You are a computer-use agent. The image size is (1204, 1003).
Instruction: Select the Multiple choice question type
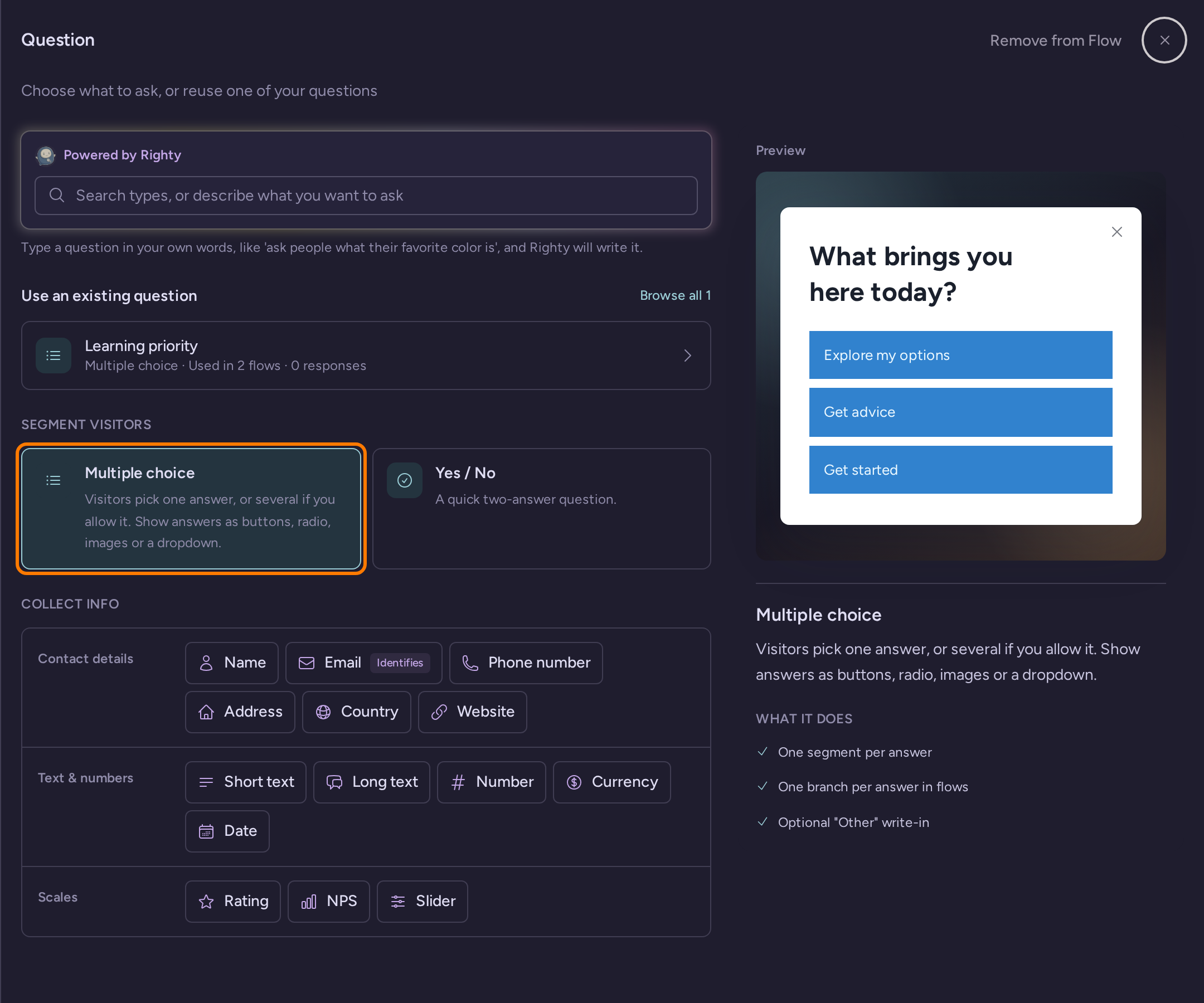[x=191, y=508]
